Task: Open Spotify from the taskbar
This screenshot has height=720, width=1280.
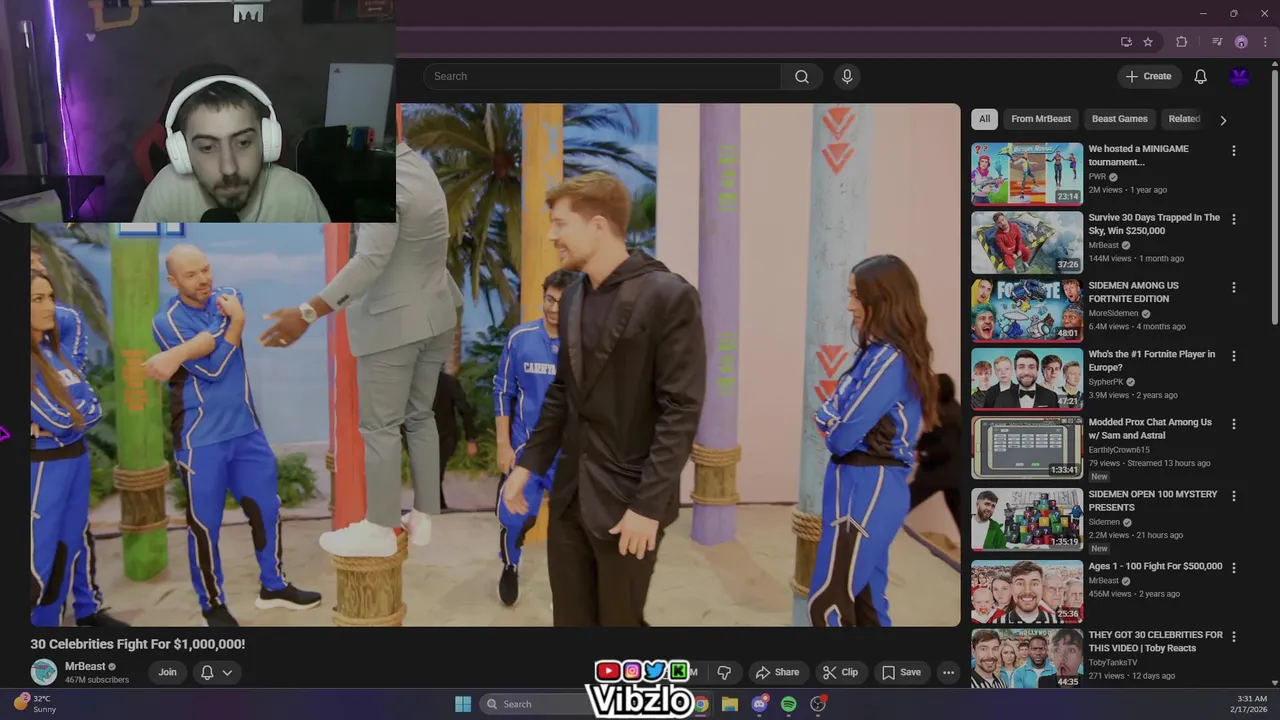Action: [788, 704]
